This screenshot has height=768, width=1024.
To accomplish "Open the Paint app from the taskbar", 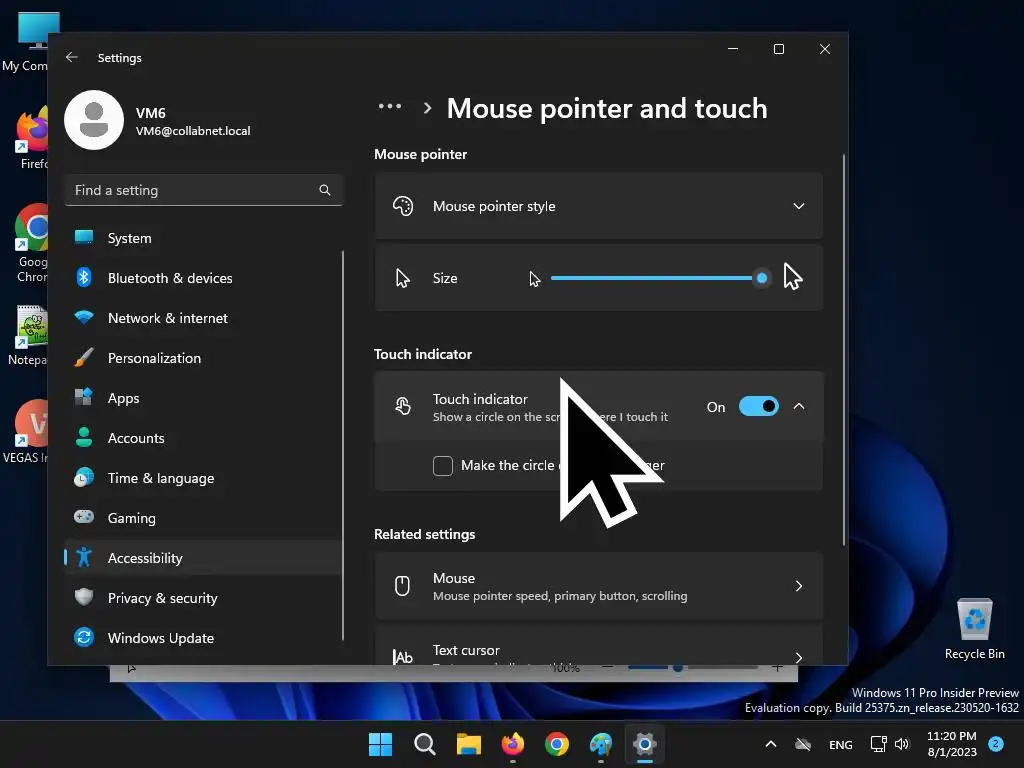I will (x=601, y=744).
